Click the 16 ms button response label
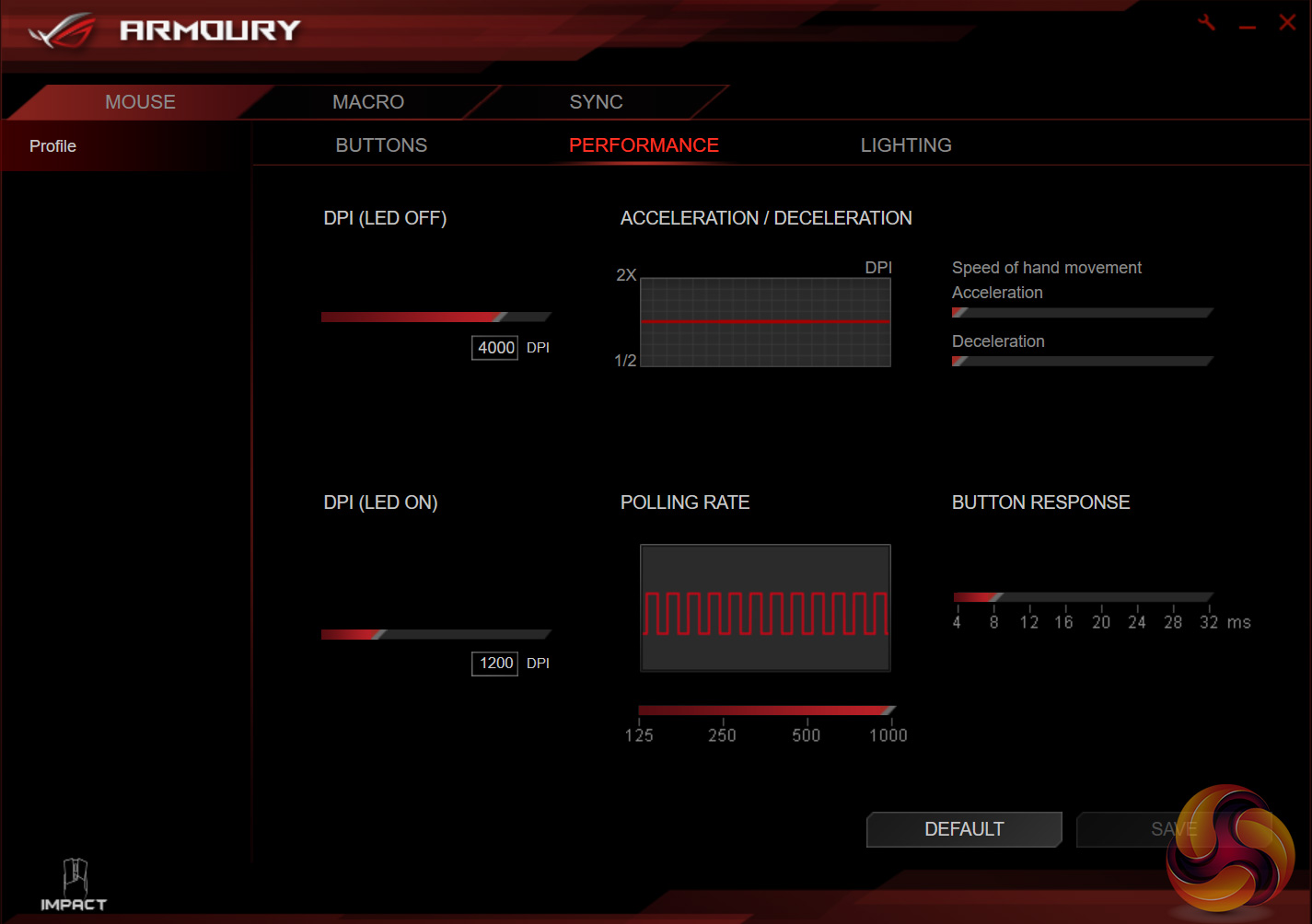Viewport: 1312px width, 924px height. 1063,622
